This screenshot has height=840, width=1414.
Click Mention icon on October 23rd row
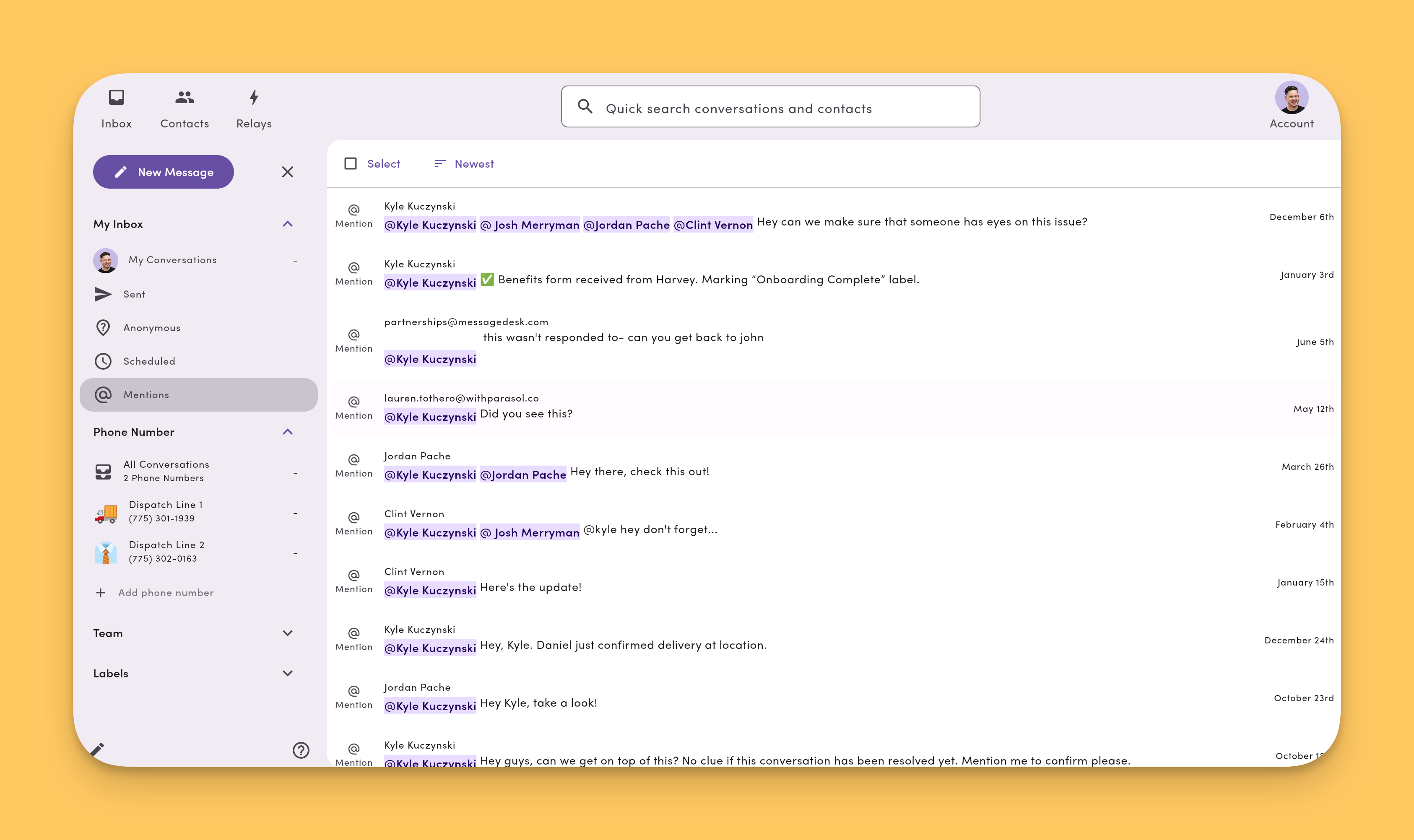click(x=354, y=691)
